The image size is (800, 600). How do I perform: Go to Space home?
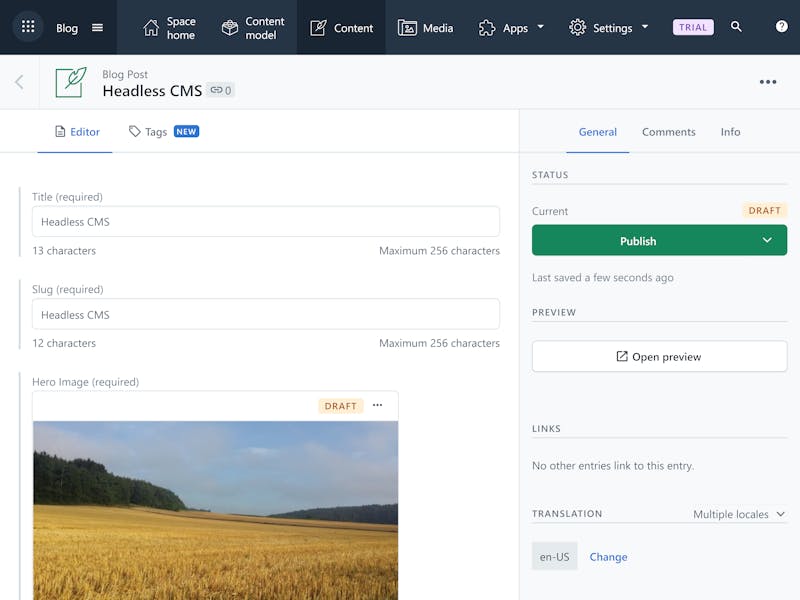(x=169, y=28)
